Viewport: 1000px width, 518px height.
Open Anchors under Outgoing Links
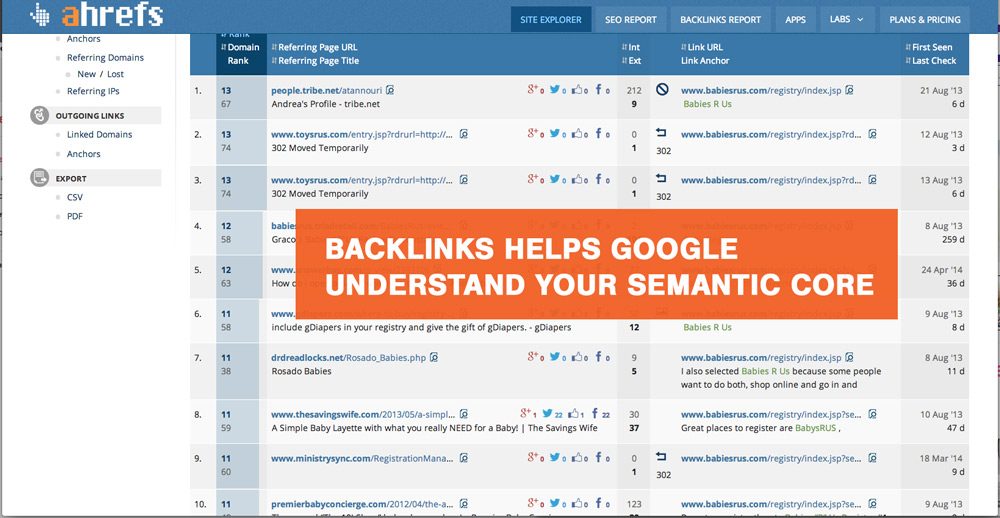click(84, 154)
